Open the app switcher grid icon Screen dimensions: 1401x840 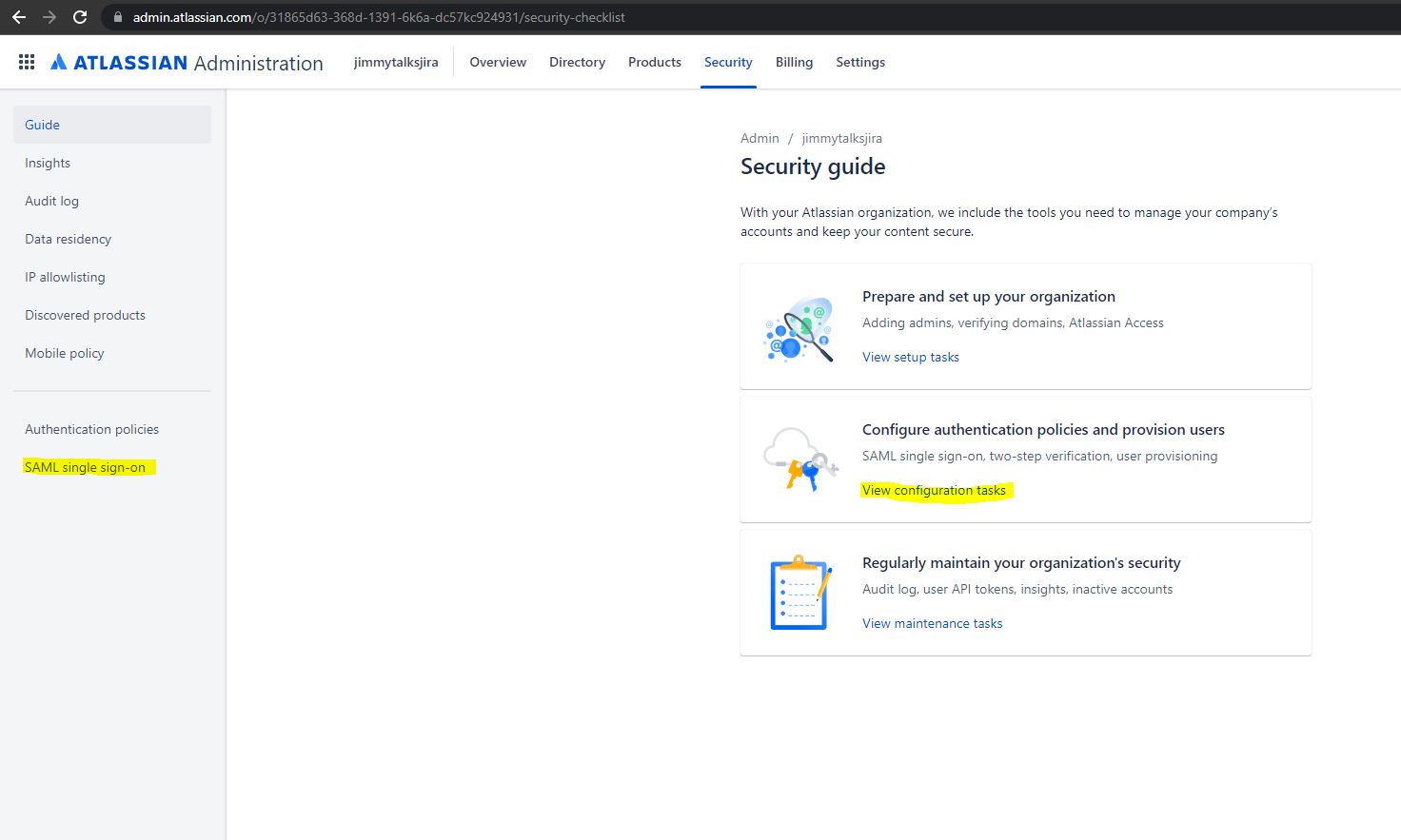[26, 61]
